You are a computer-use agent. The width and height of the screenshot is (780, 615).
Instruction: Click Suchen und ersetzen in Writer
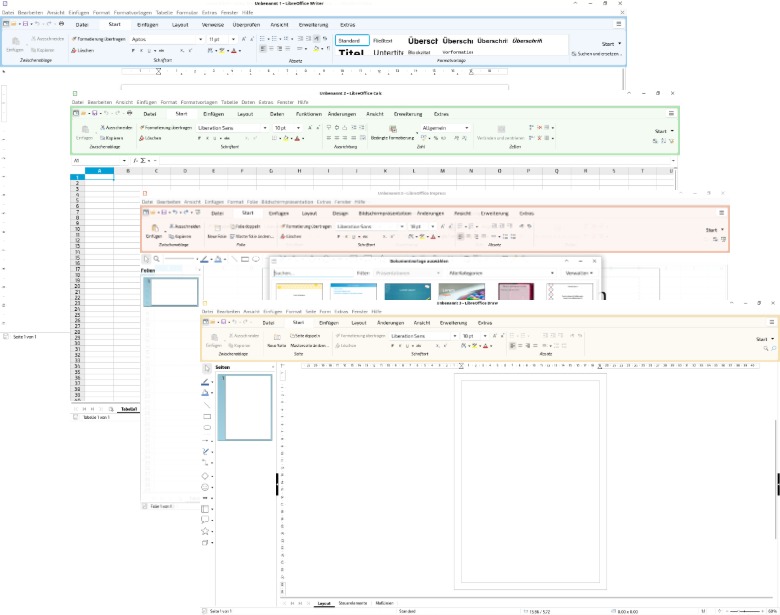click(596, 54)
